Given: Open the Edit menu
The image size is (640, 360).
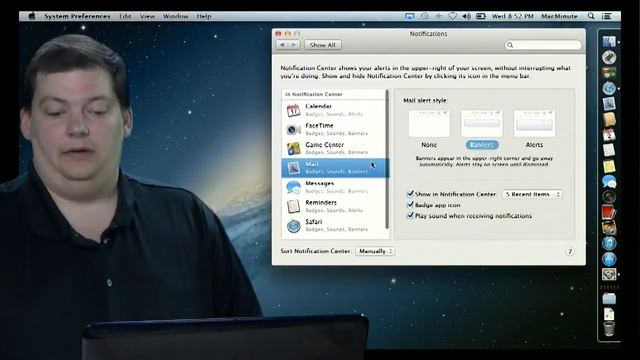Looking at the screenshot, I should coord(125,16).
